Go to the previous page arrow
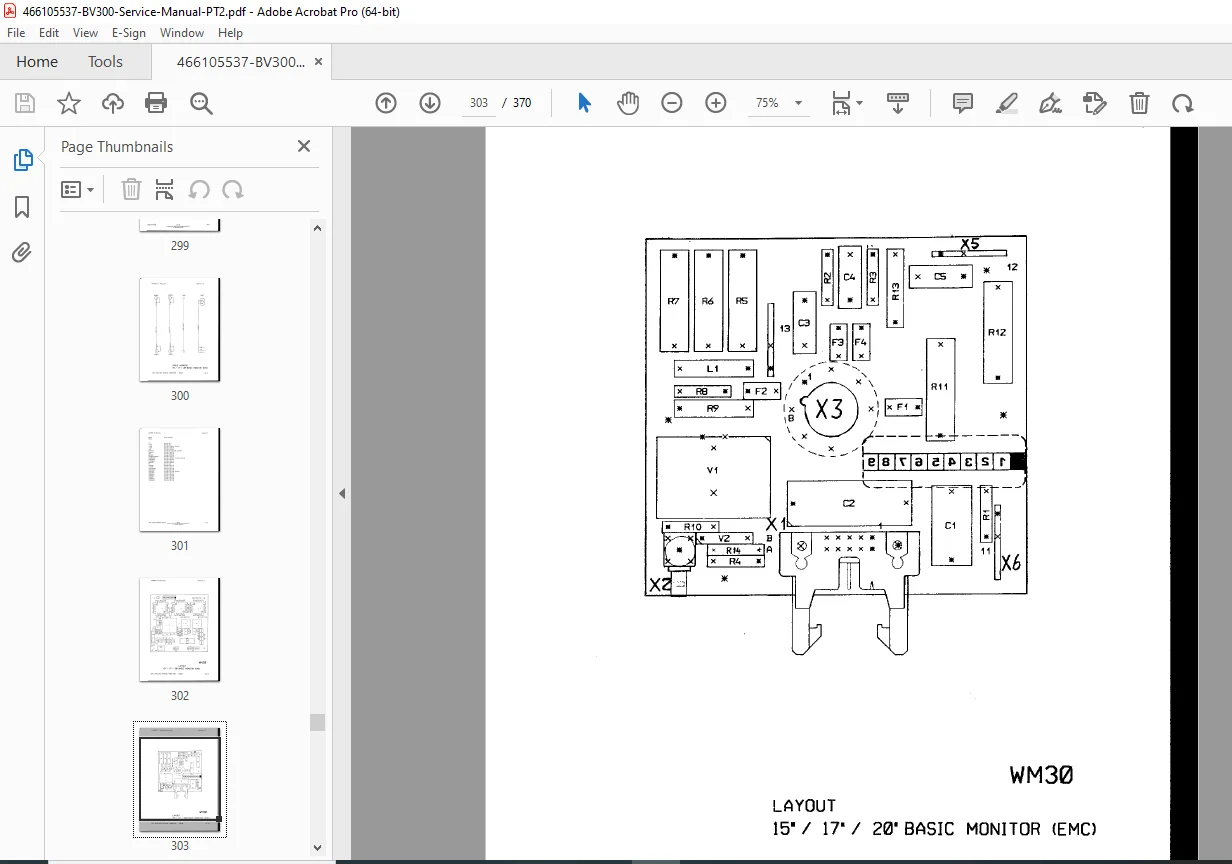 (386, 103)
